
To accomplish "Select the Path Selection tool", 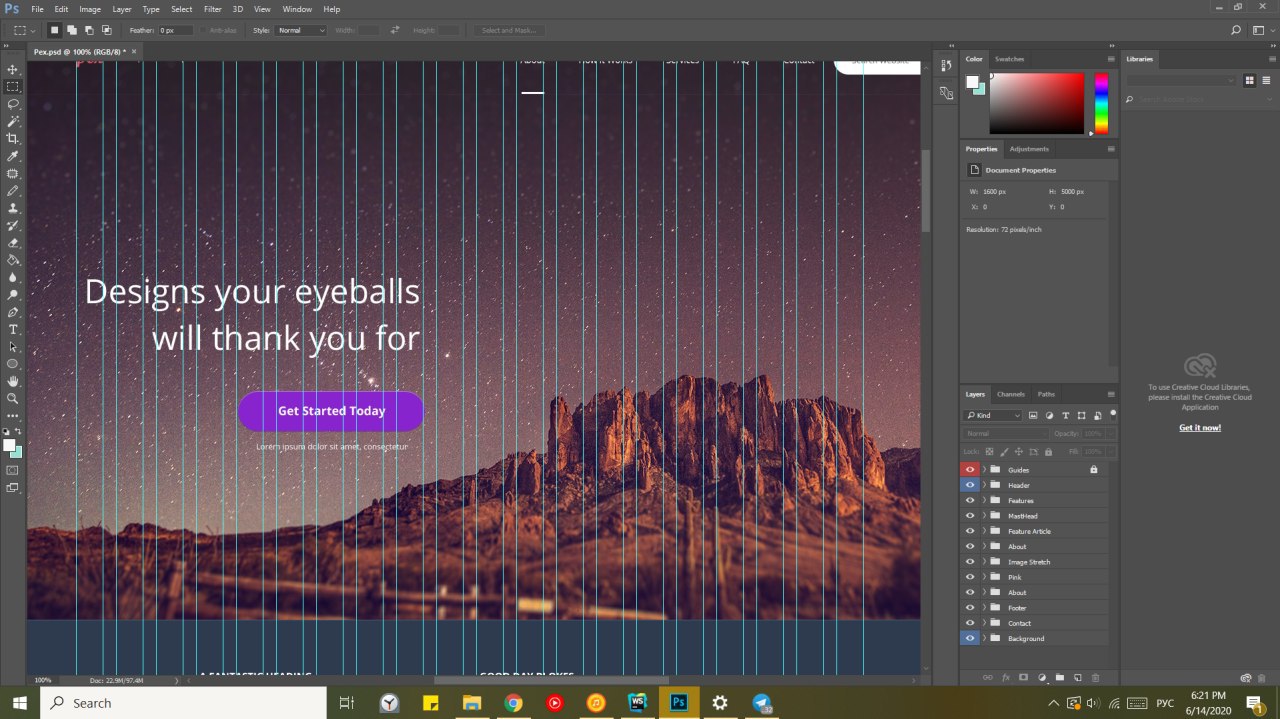I will tap(13, 347).
